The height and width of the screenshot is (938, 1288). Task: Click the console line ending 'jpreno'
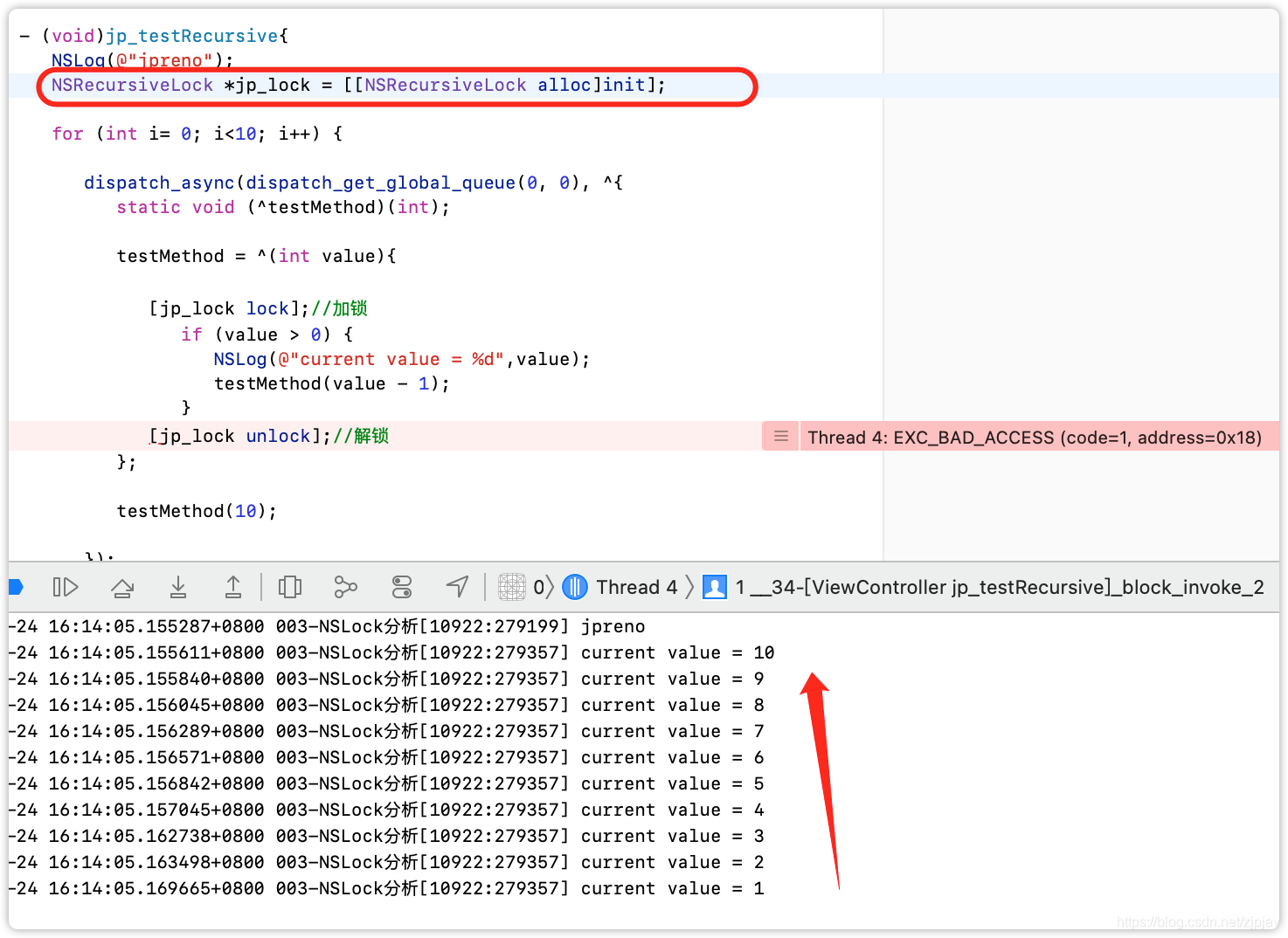[327, 626]
